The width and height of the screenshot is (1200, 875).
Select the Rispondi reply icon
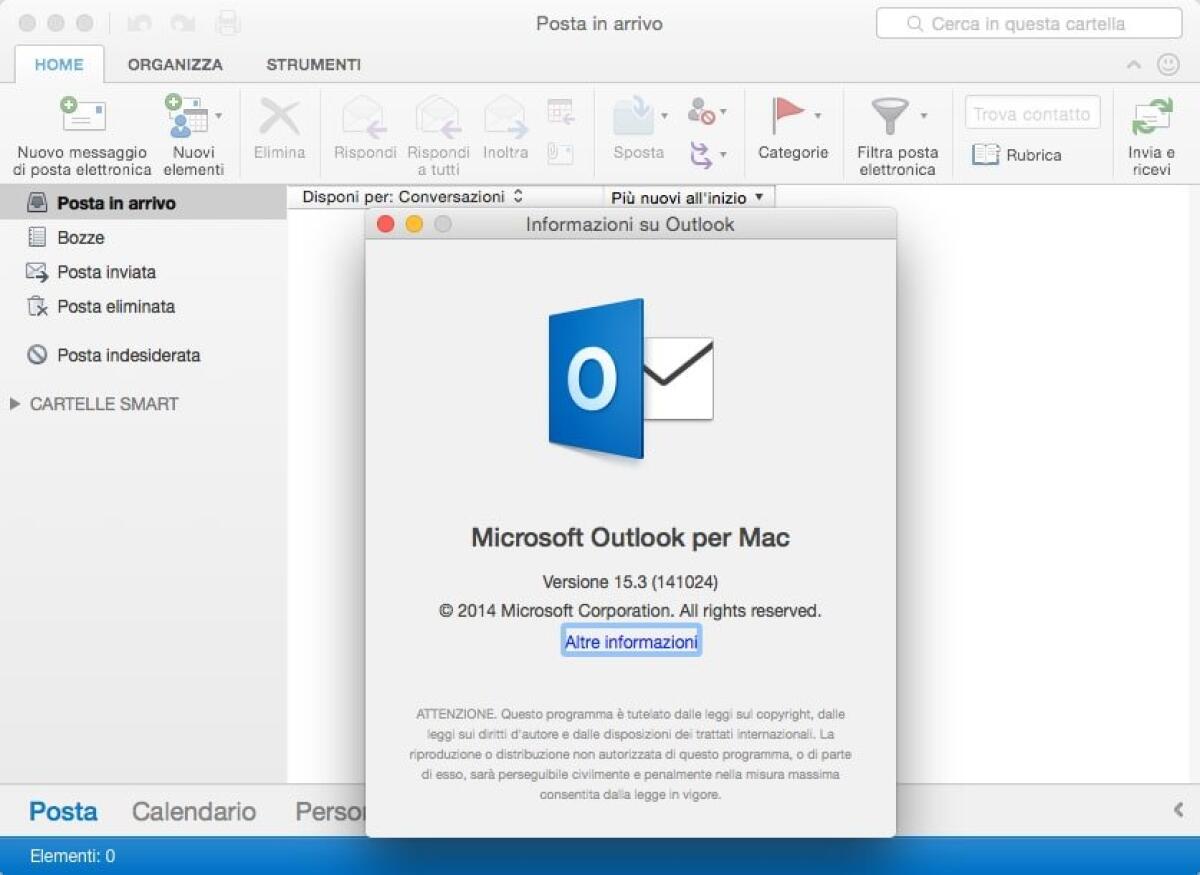tap(363, 120)
